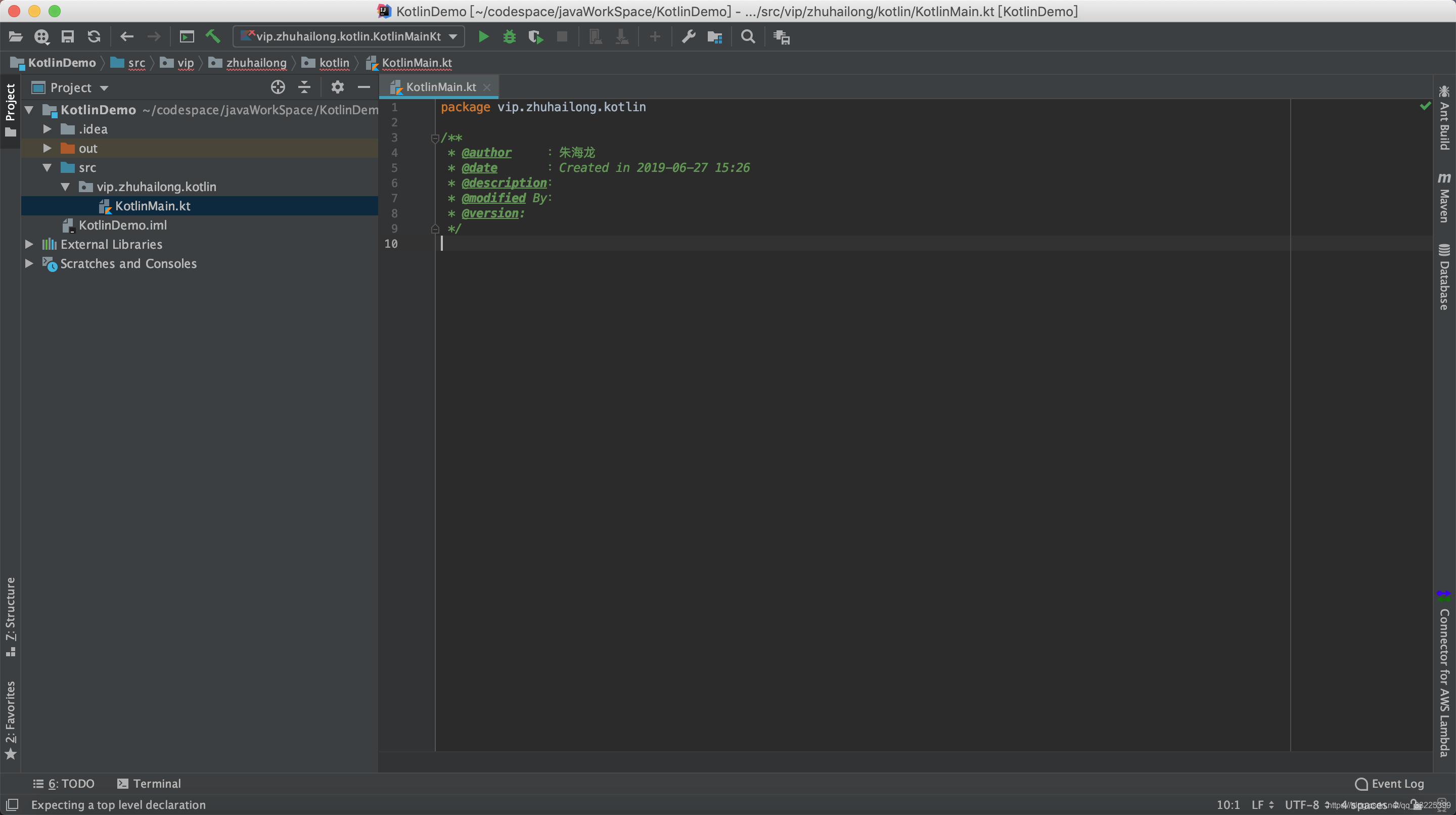Click the Open folder toolbar icon
This screenshot has height=815, width=1456.
[x=16, y=37]
